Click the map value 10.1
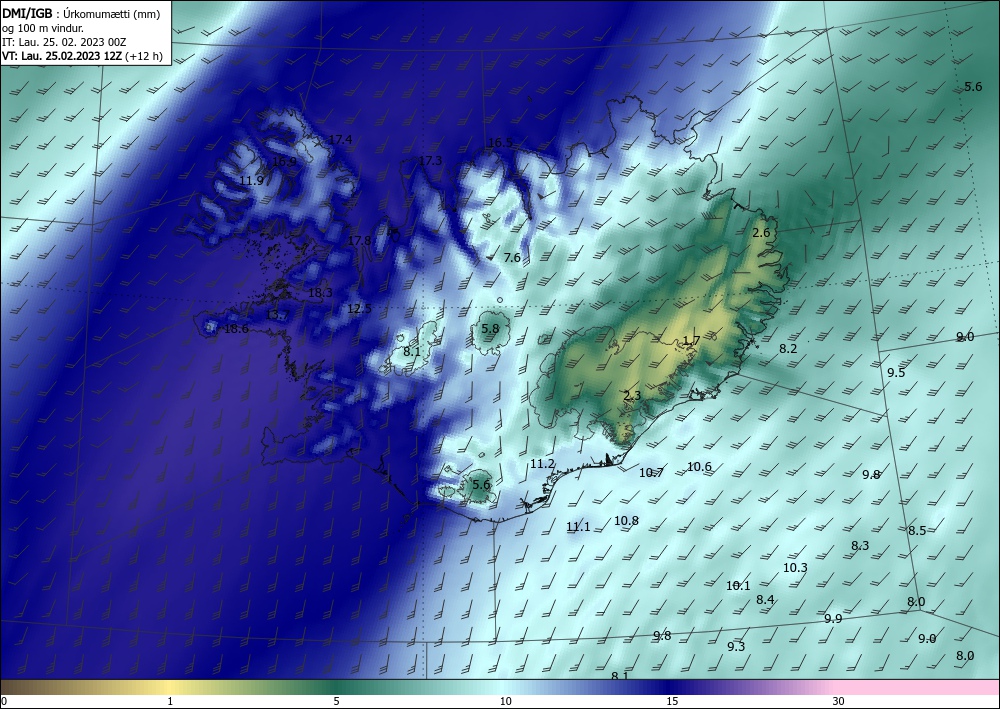This screenshot has width=1000, height=709. tap(738, 586)
